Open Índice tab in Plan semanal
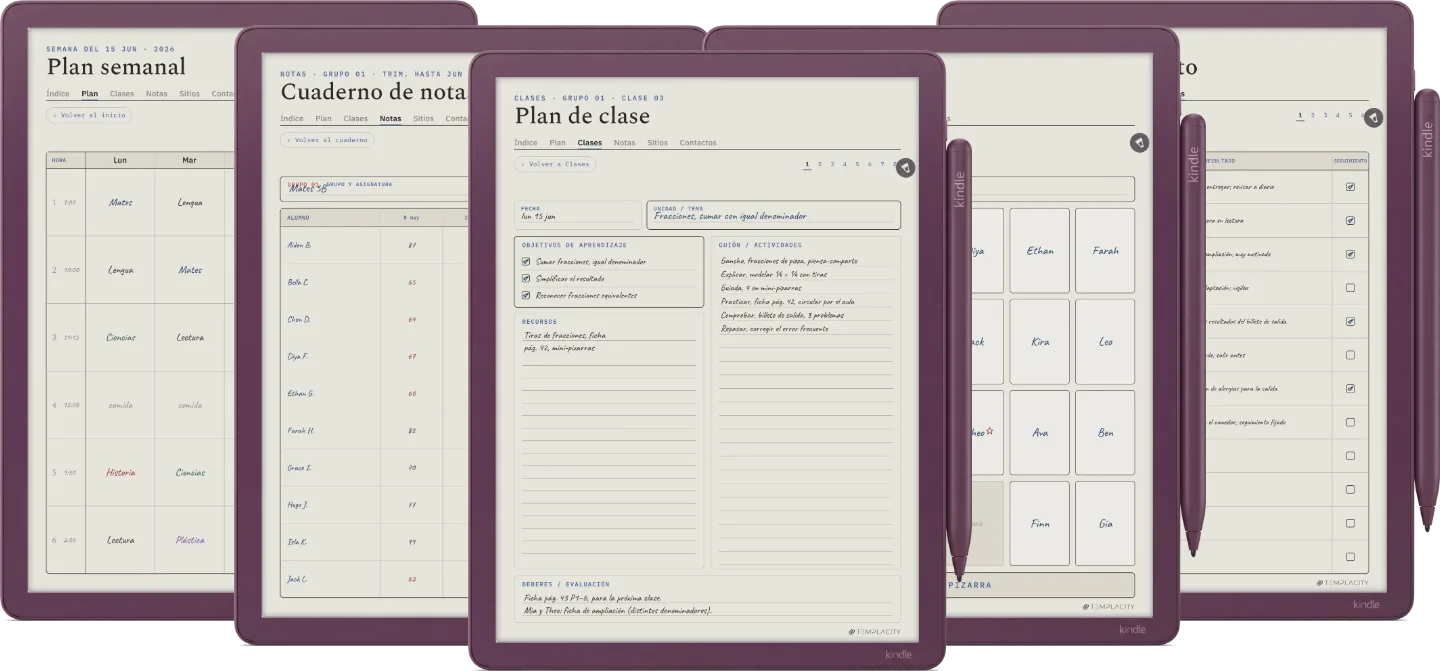Screen dimensions: 1440x671 pyautogui.click(x=58, y=94)
